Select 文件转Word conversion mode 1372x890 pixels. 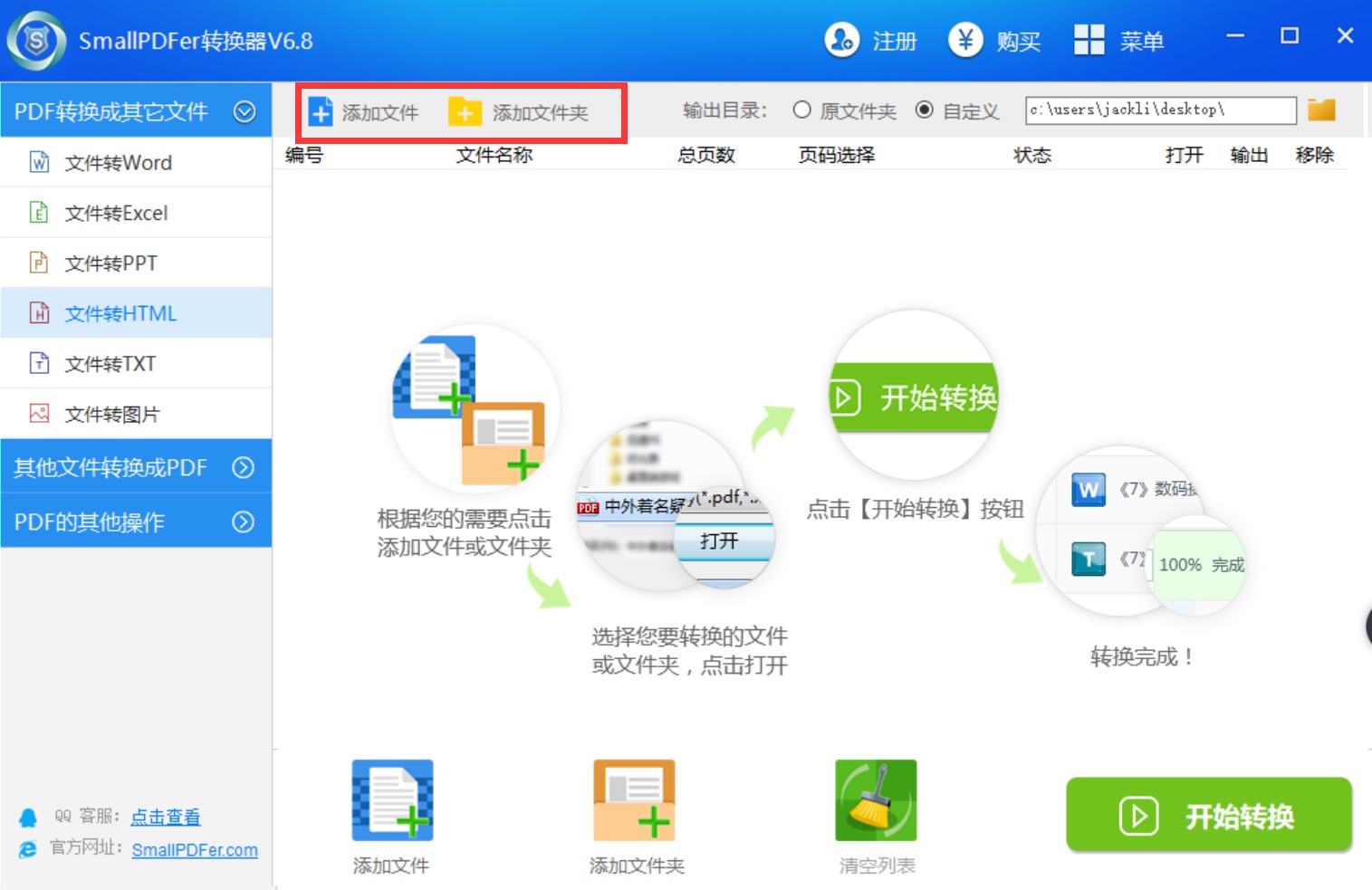click(136, 162)
